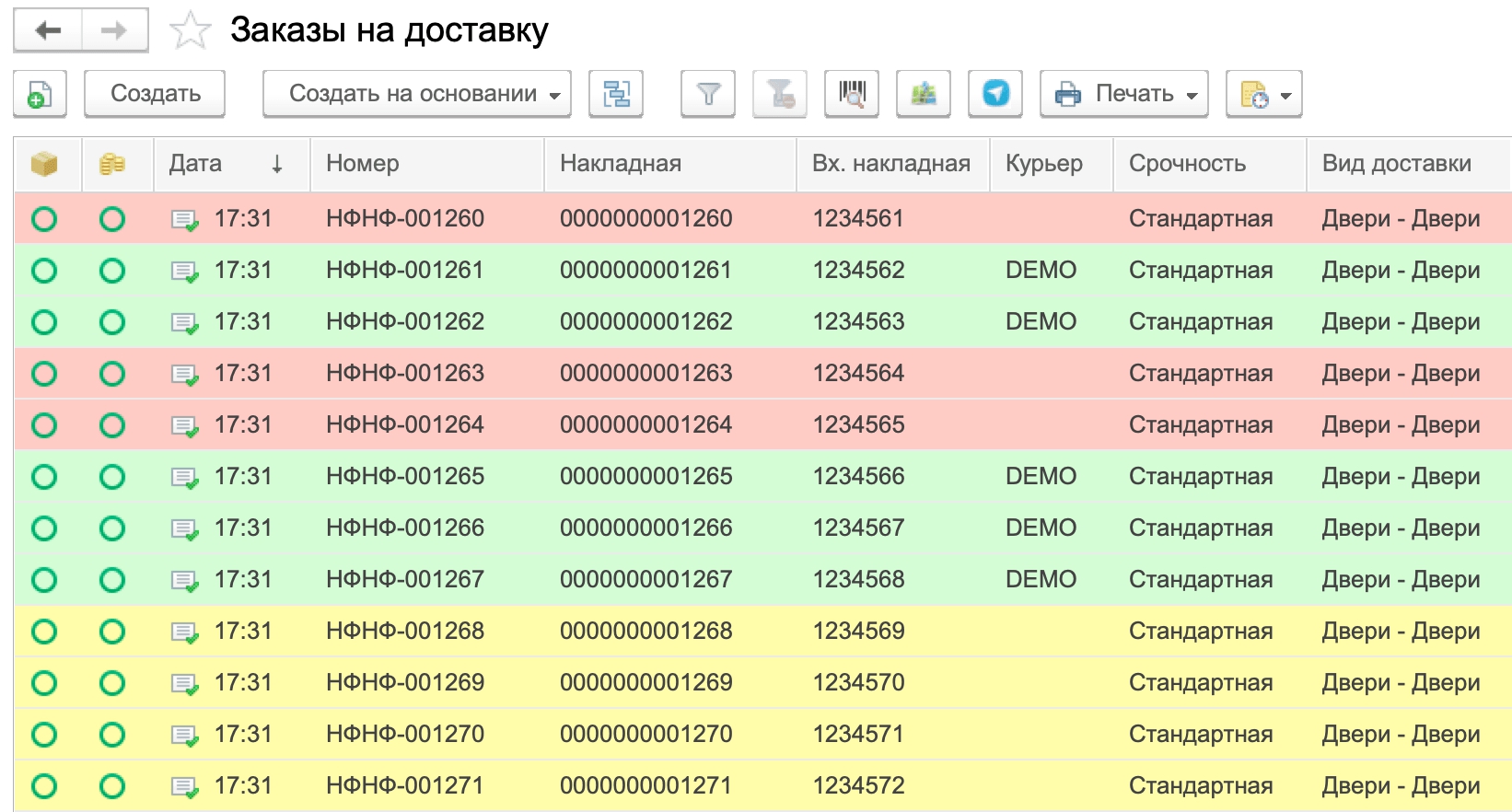Screen dimensions: 1512x812
Task: Click DEMO courier in row НФНФ-001267
Action: coord(1041,580)
